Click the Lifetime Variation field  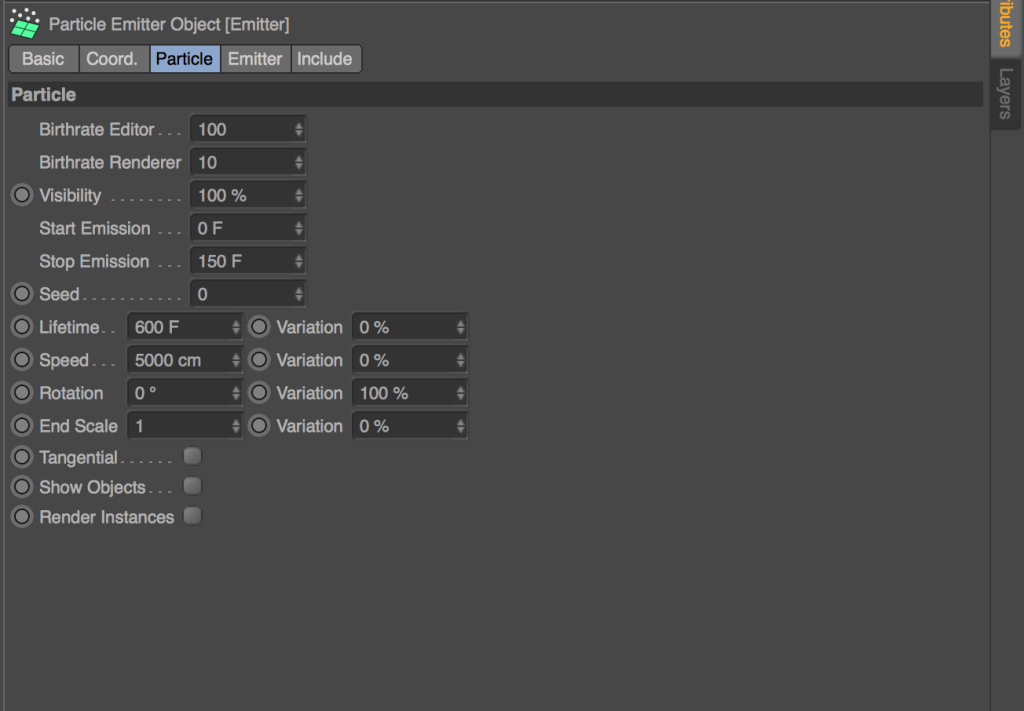[x=409, y=327]
